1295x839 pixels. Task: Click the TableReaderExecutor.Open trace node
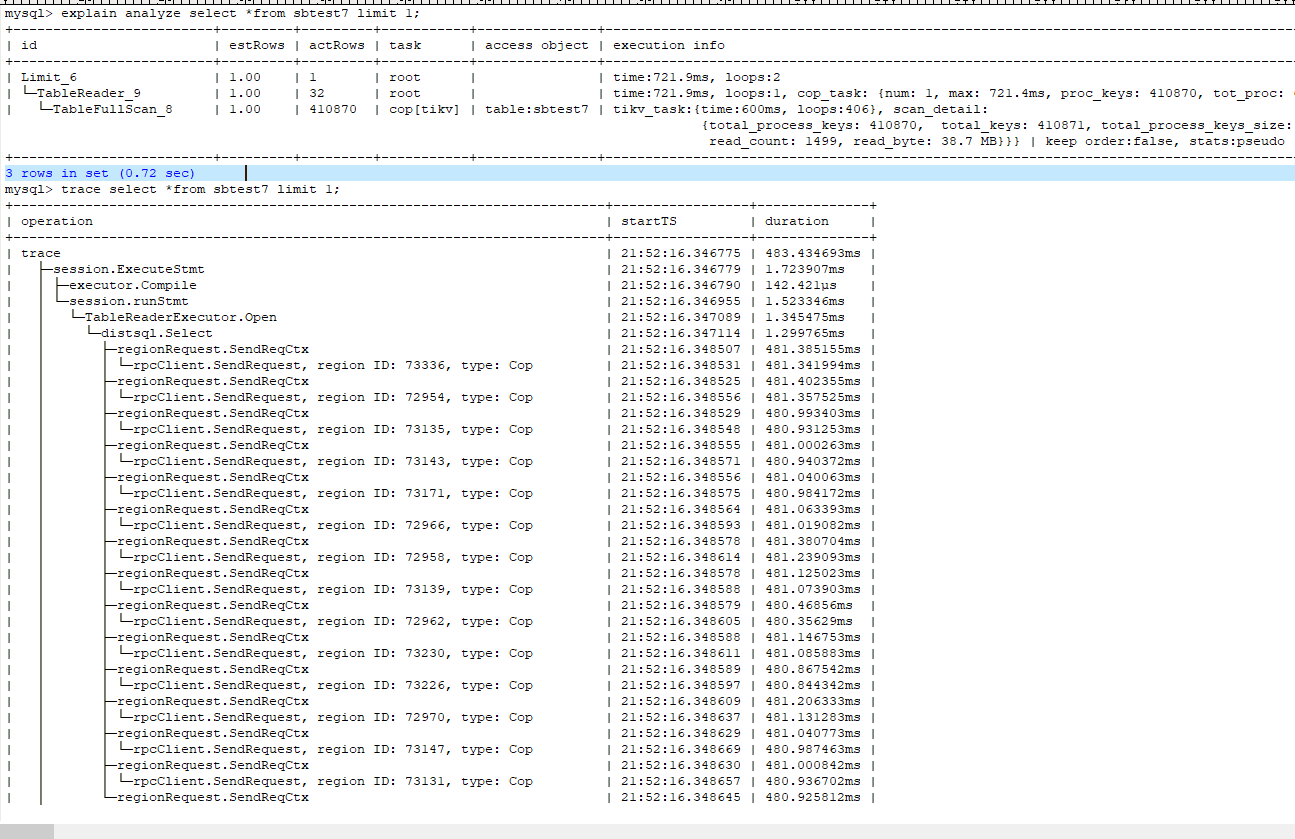point(180,317)
